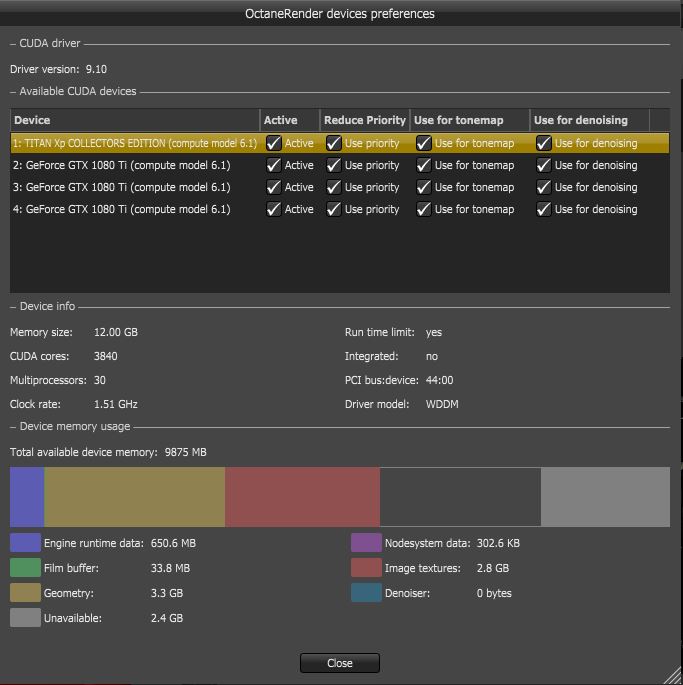The image size is (683, 685).
Task: Click the purple Nodesystem data swatch
Action: [366, 543]
